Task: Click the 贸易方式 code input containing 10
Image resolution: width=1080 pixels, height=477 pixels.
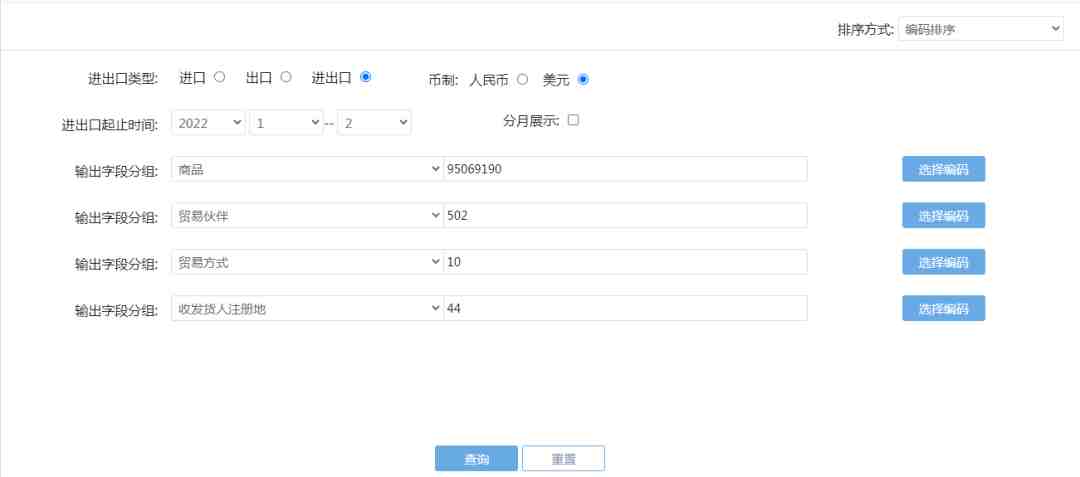Action: pyautogui.click(x=625, y=262)
